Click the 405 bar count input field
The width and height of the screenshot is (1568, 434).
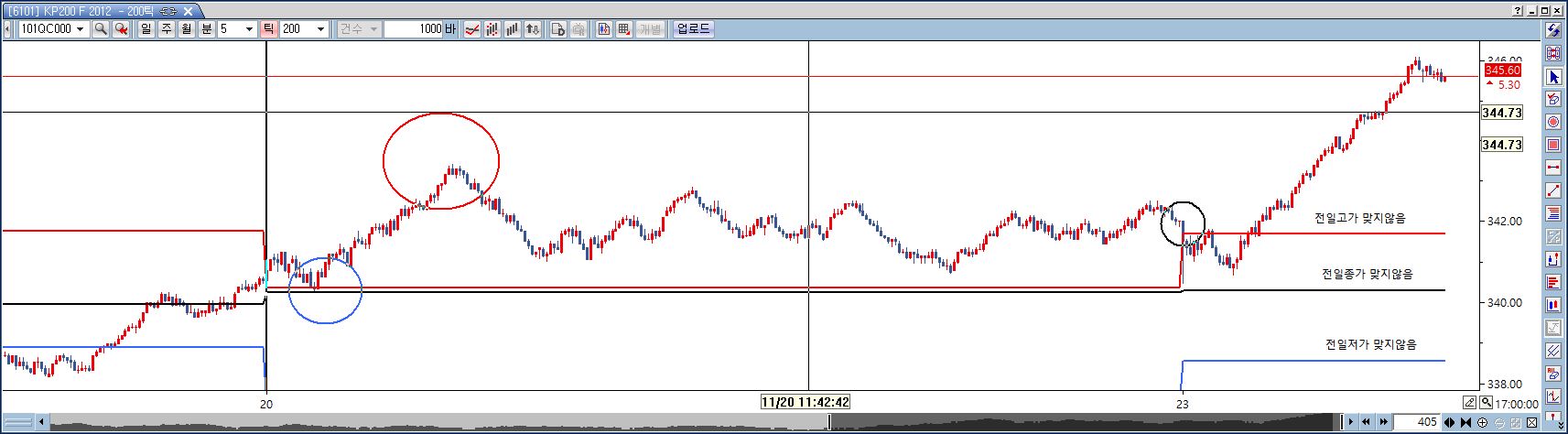pos(1417,422)
